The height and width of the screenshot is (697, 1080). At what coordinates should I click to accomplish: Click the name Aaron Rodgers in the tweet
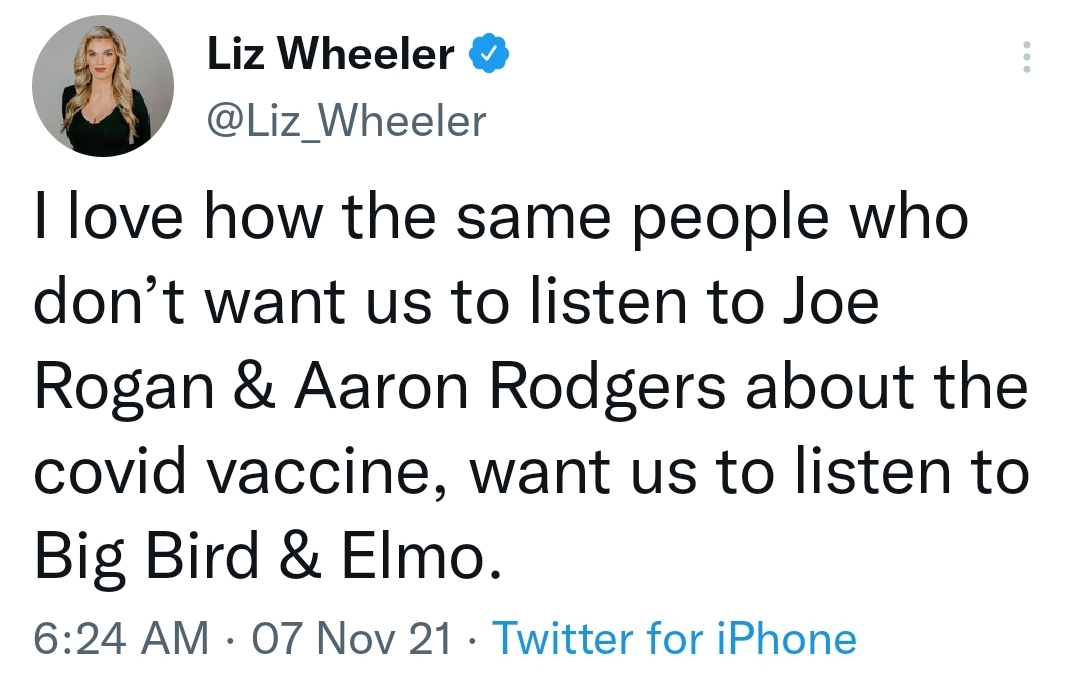click(510, 389)
